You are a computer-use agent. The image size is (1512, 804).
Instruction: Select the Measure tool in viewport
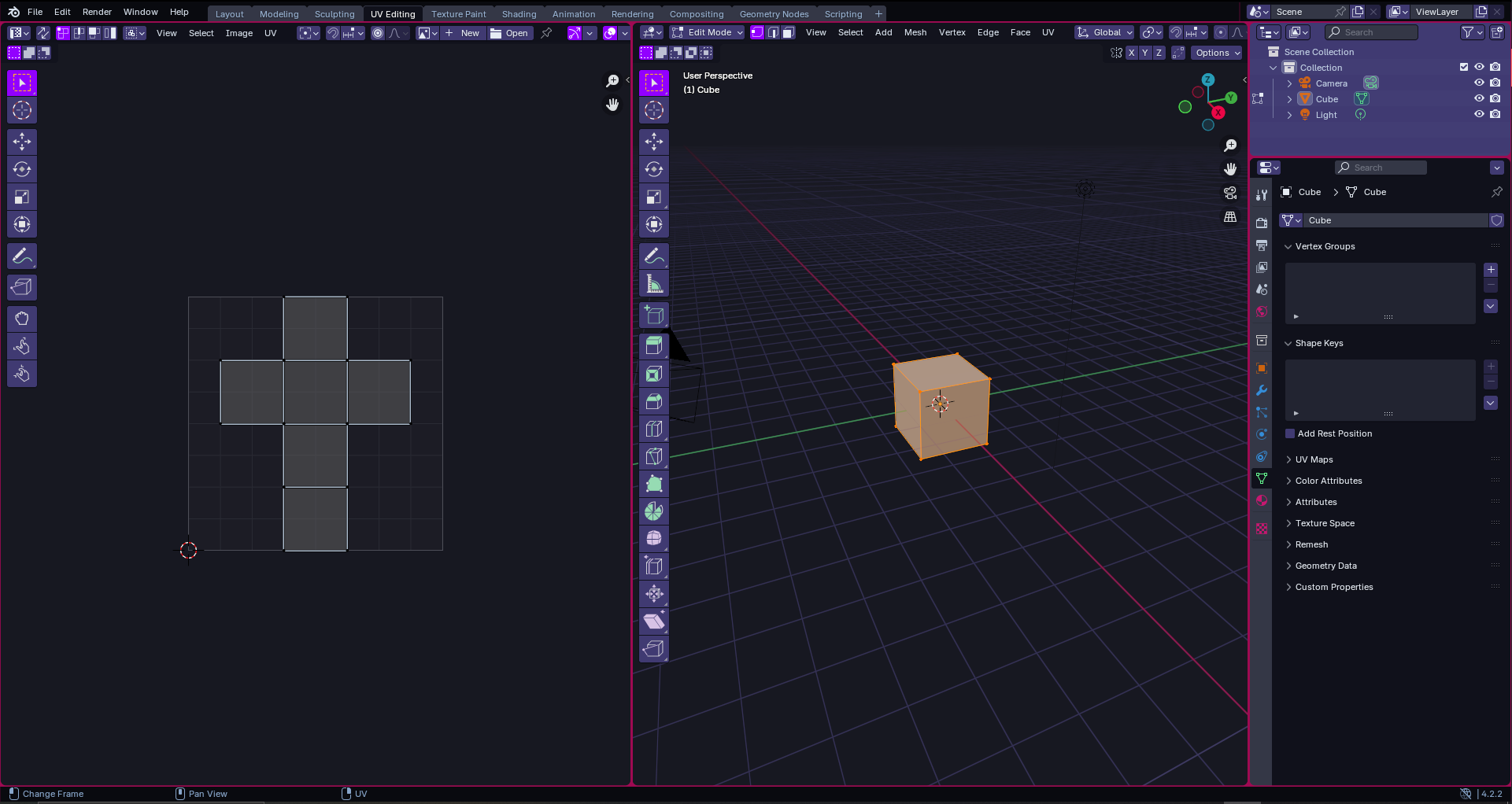pos(654,283)
